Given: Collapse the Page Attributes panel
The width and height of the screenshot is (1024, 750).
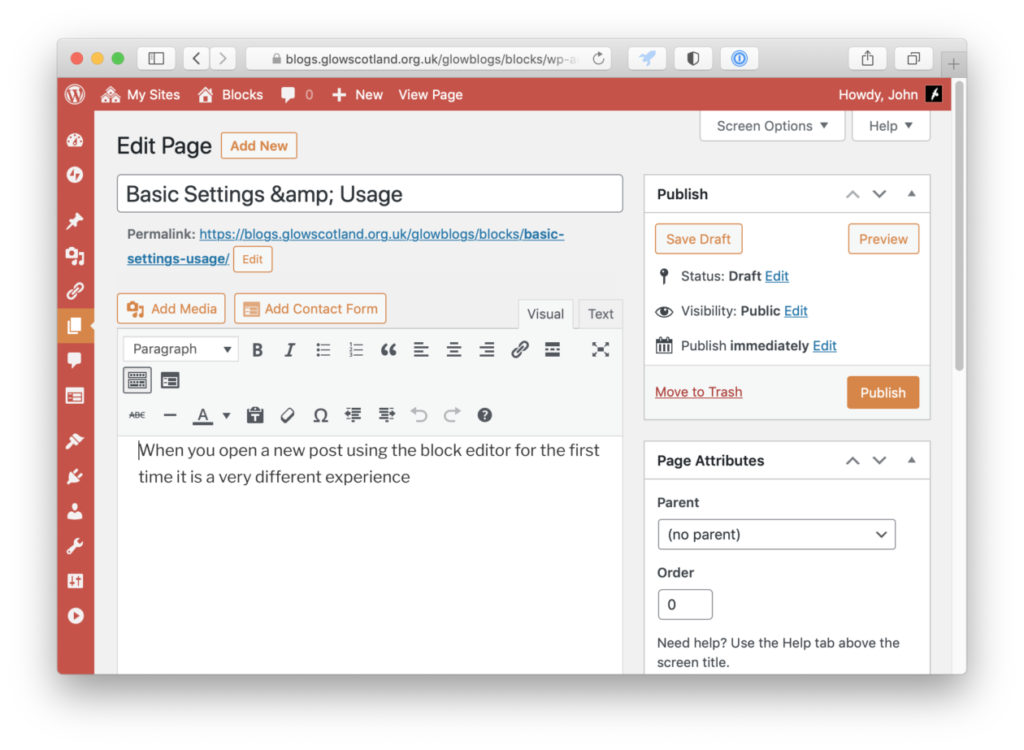Looking at the screenshot, I should click(x=912, y=461).
